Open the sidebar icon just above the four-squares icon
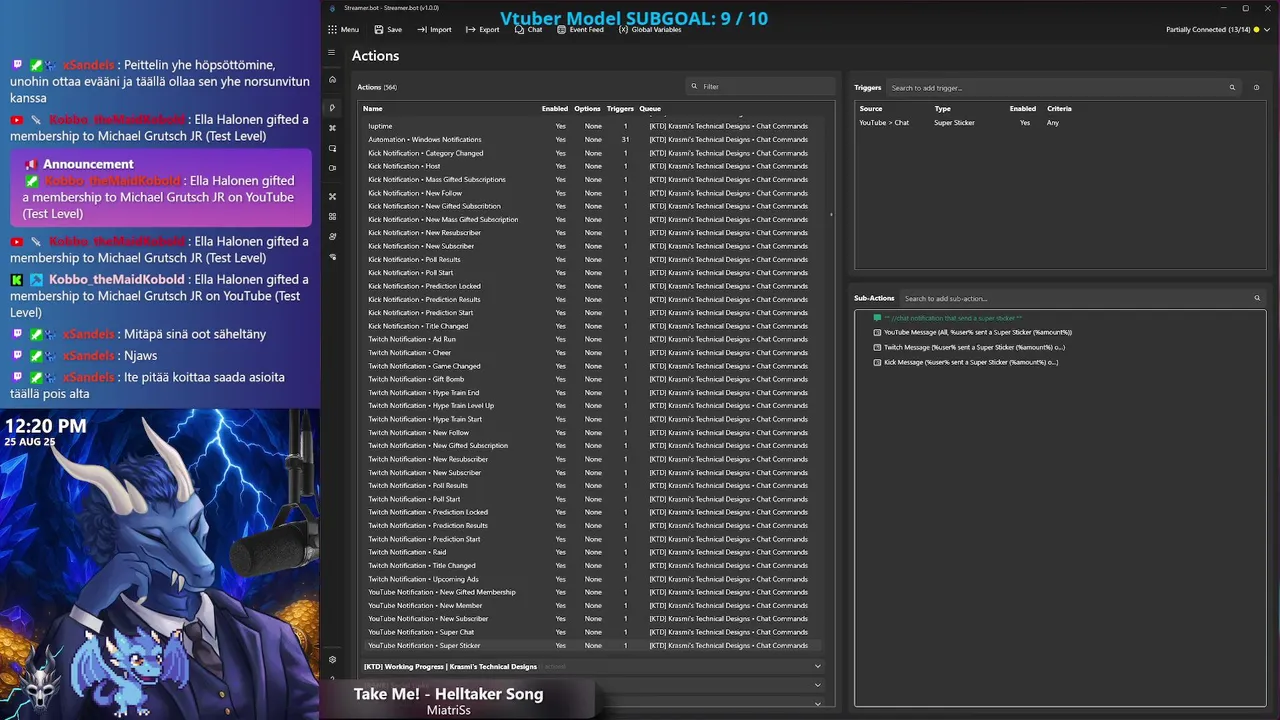 coord(332,196)
